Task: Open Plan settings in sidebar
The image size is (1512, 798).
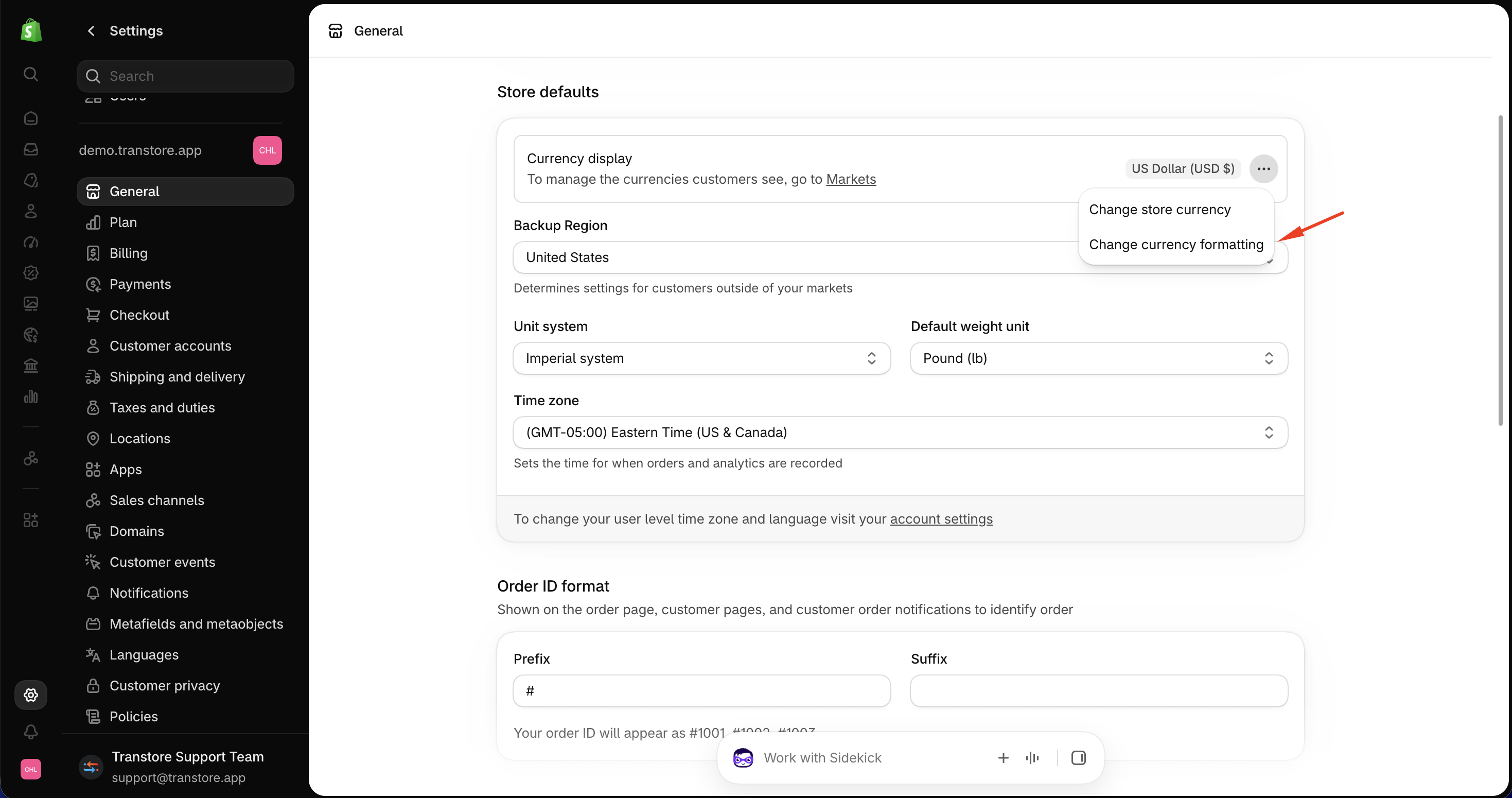Action: [185, 222]
